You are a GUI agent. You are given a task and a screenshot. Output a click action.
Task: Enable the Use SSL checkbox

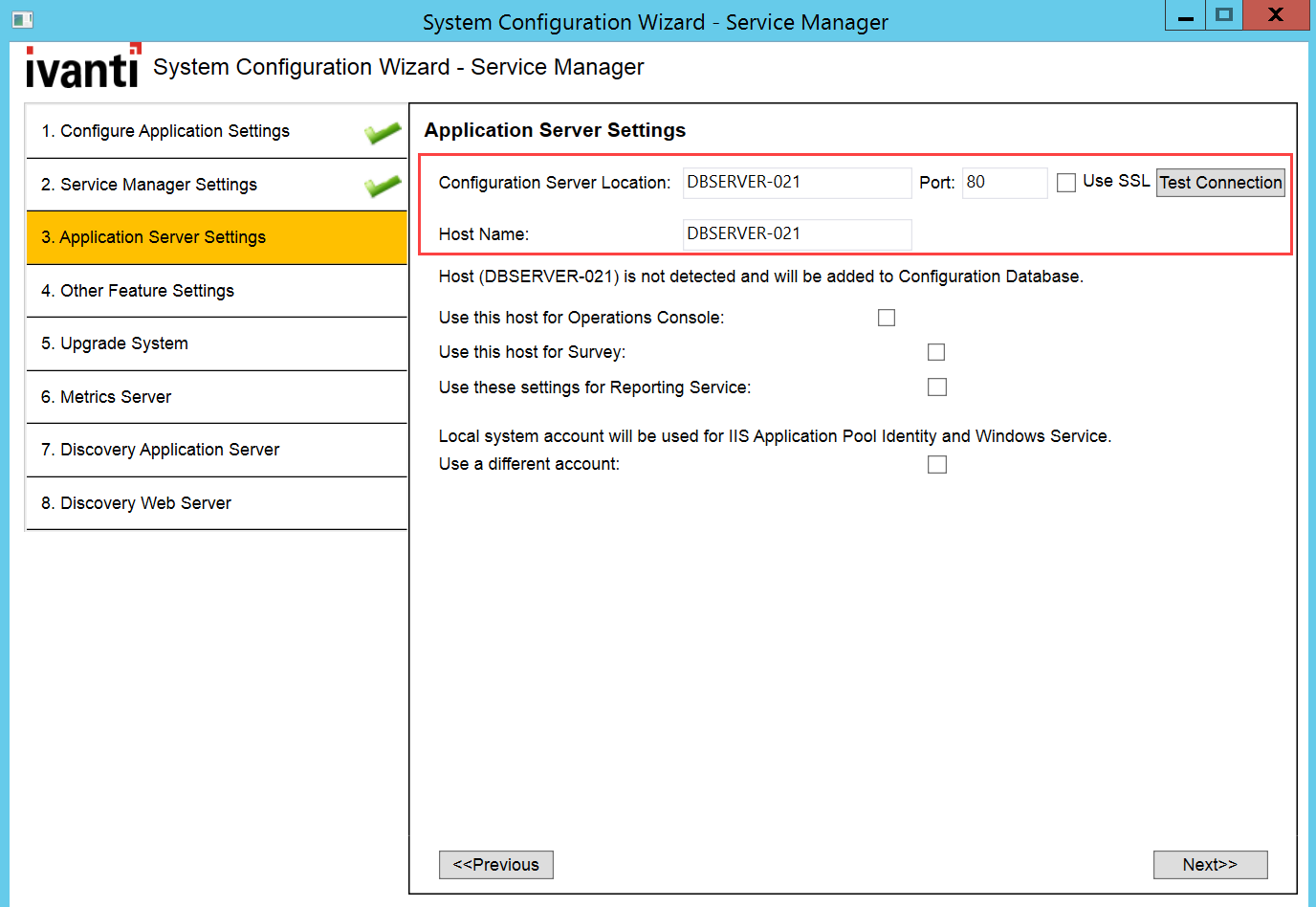(x=1066, y=183)
